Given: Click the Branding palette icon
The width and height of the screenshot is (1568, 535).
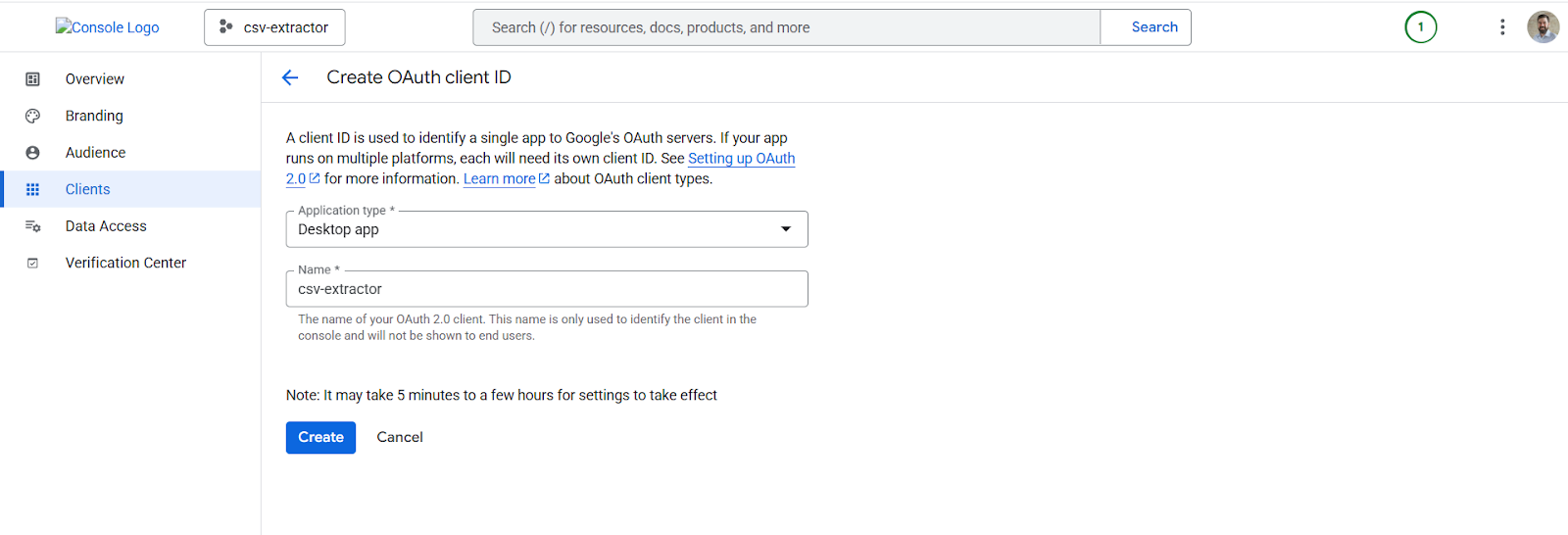Looking at the screenshot, I should click(32, 116).
